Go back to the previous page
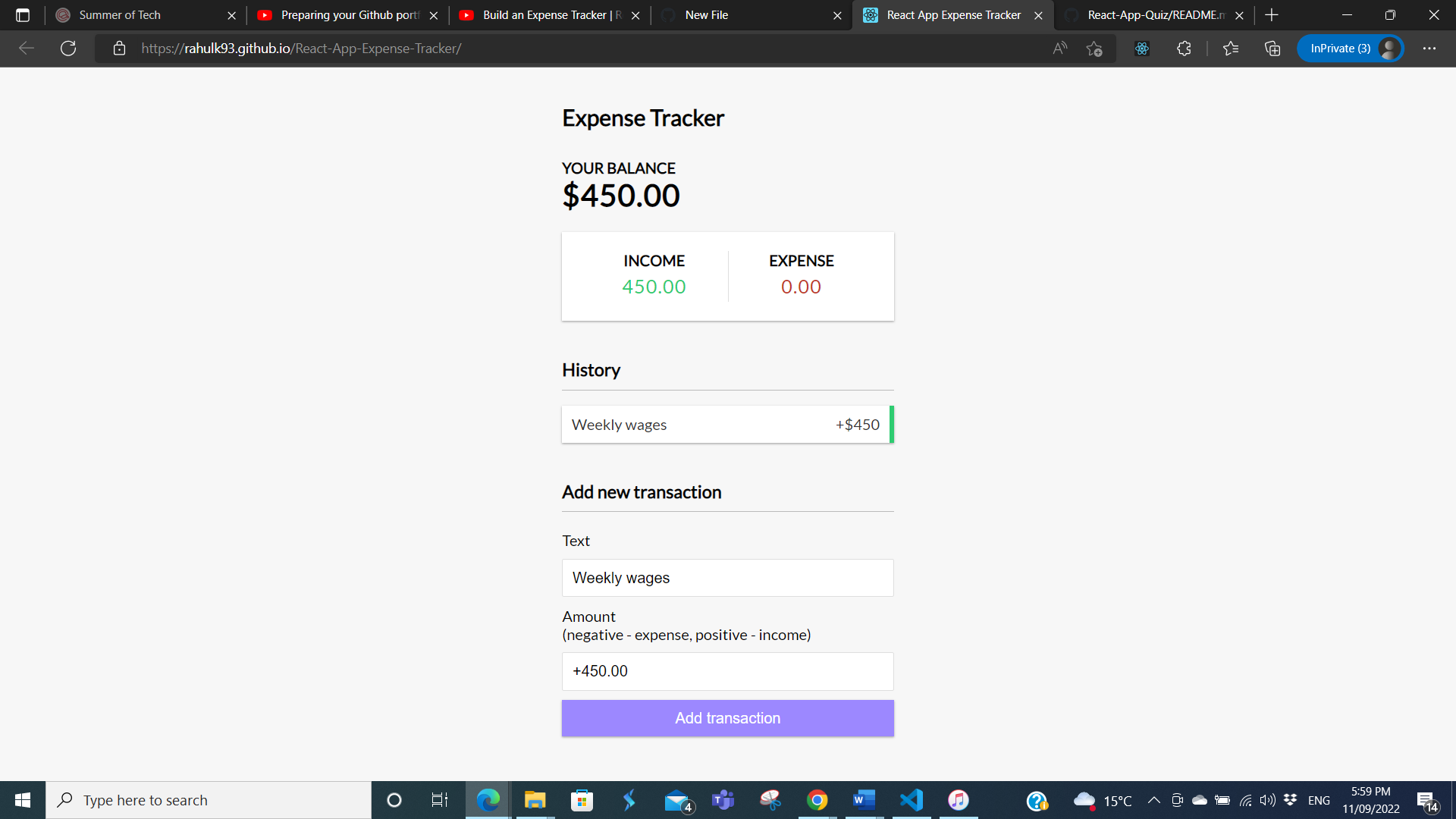Screen dimensions: 1456x819 (26, 48)
